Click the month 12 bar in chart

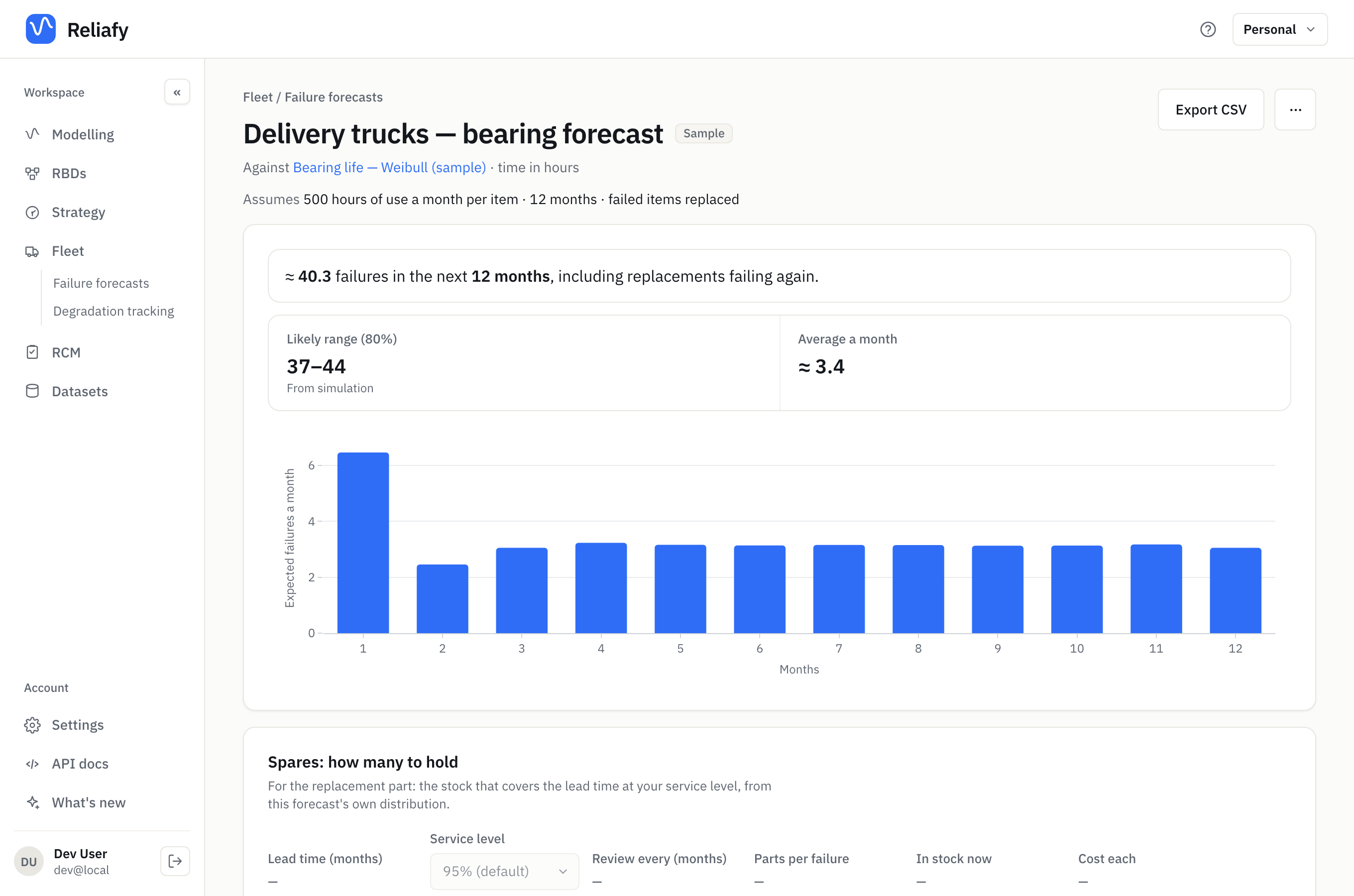[x=1235, y=590]
